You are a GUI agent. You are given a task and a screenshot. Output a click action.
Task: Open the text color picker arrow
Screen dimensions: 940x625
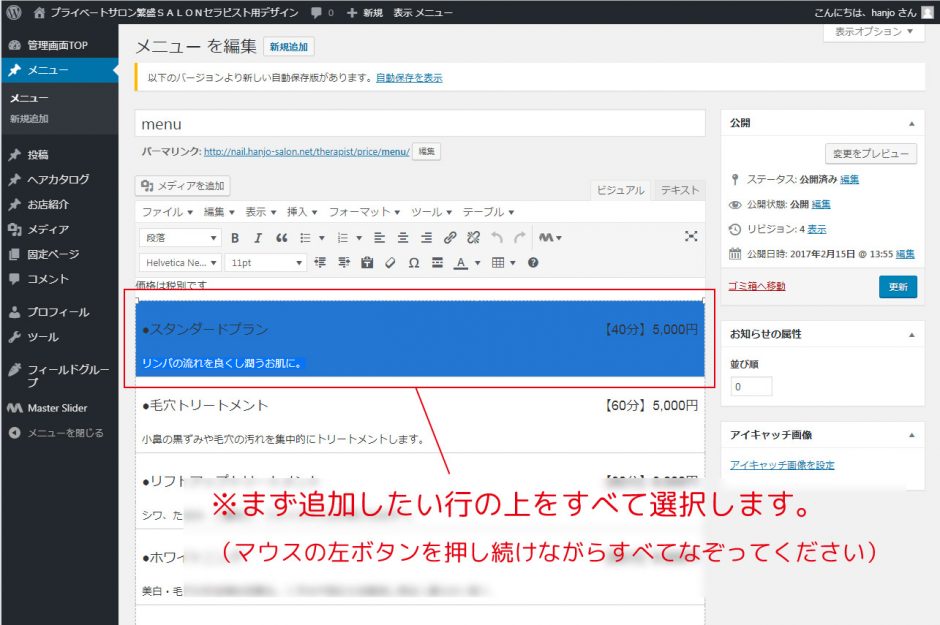coord(478,263)
